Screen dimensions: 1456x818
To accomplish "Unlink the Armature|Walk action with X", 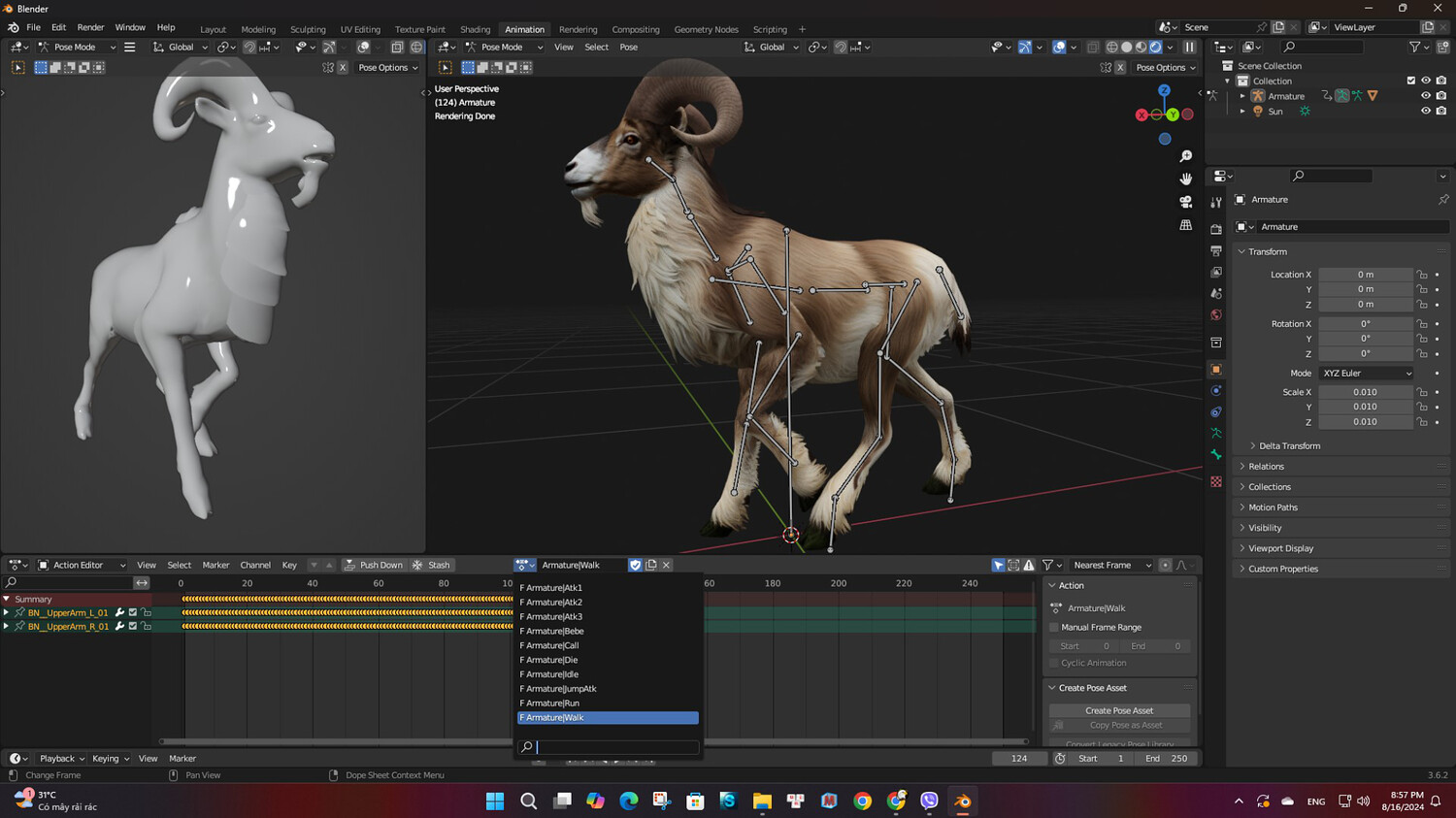I will click(666, 565).
